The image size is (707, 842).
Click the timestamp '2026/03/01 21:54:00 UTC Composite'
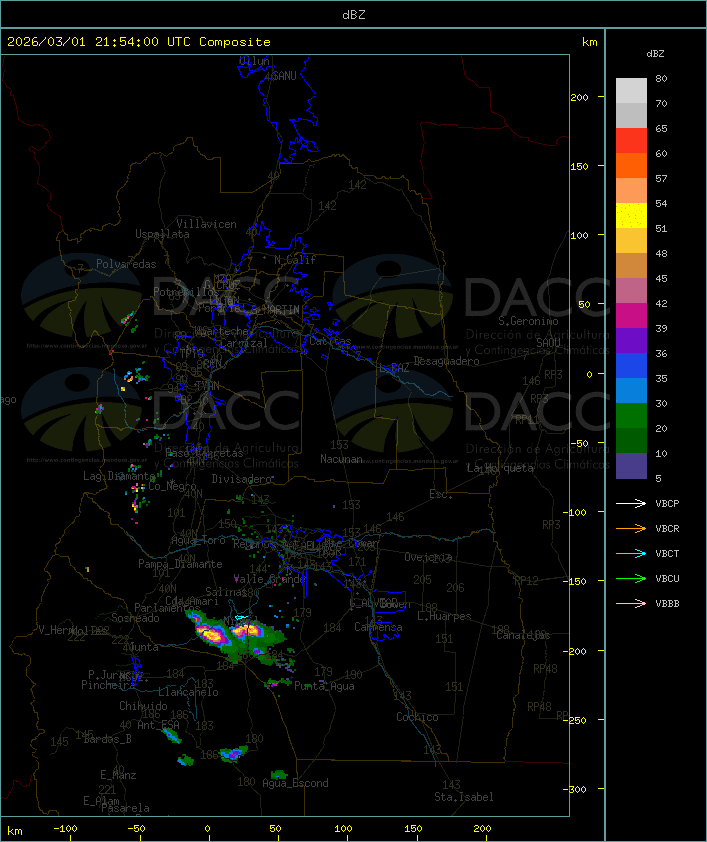pyautogui.click(x=139, y=42)
